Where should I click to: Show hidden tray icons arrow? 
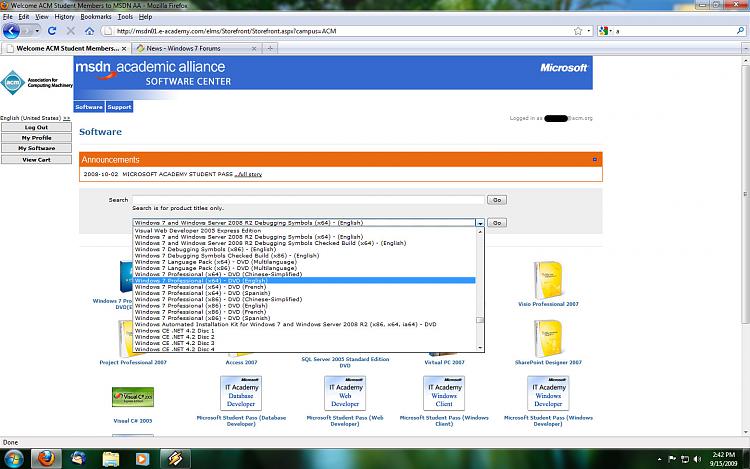(x=660, y=459)
